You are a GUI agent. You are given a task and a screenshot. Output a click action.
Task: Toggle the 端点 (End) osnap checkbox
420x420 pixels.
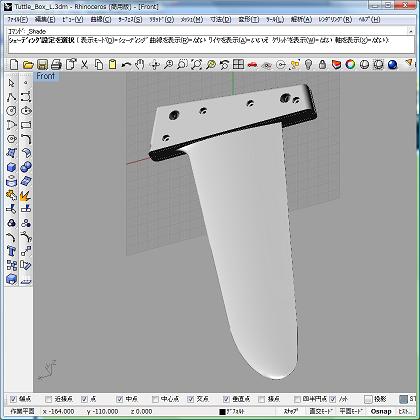pyautogui.click(x=13, y=399)
